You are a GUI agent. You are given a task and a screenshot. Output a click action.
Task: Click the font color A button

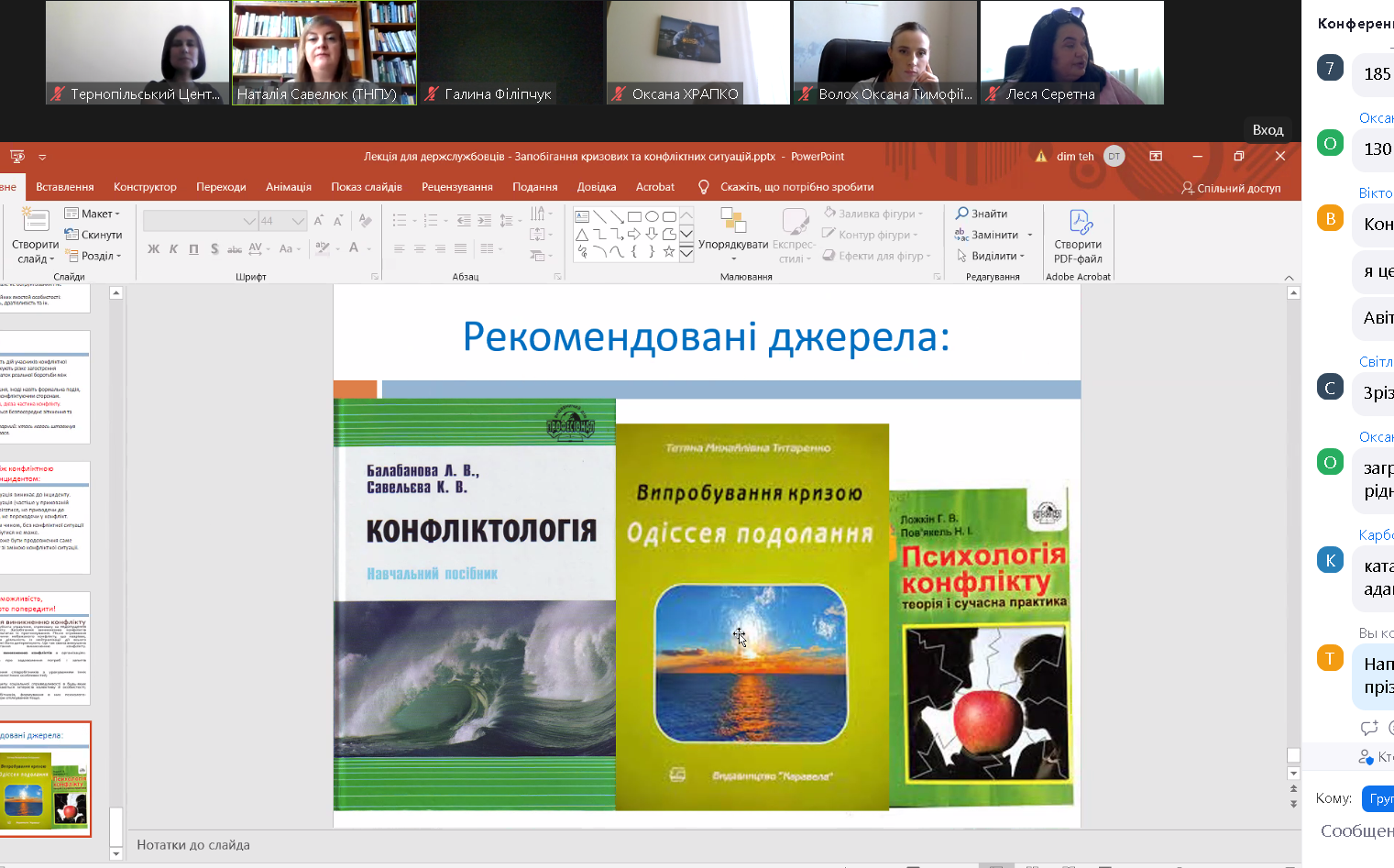pyautogui.click(x=354, y=247)
